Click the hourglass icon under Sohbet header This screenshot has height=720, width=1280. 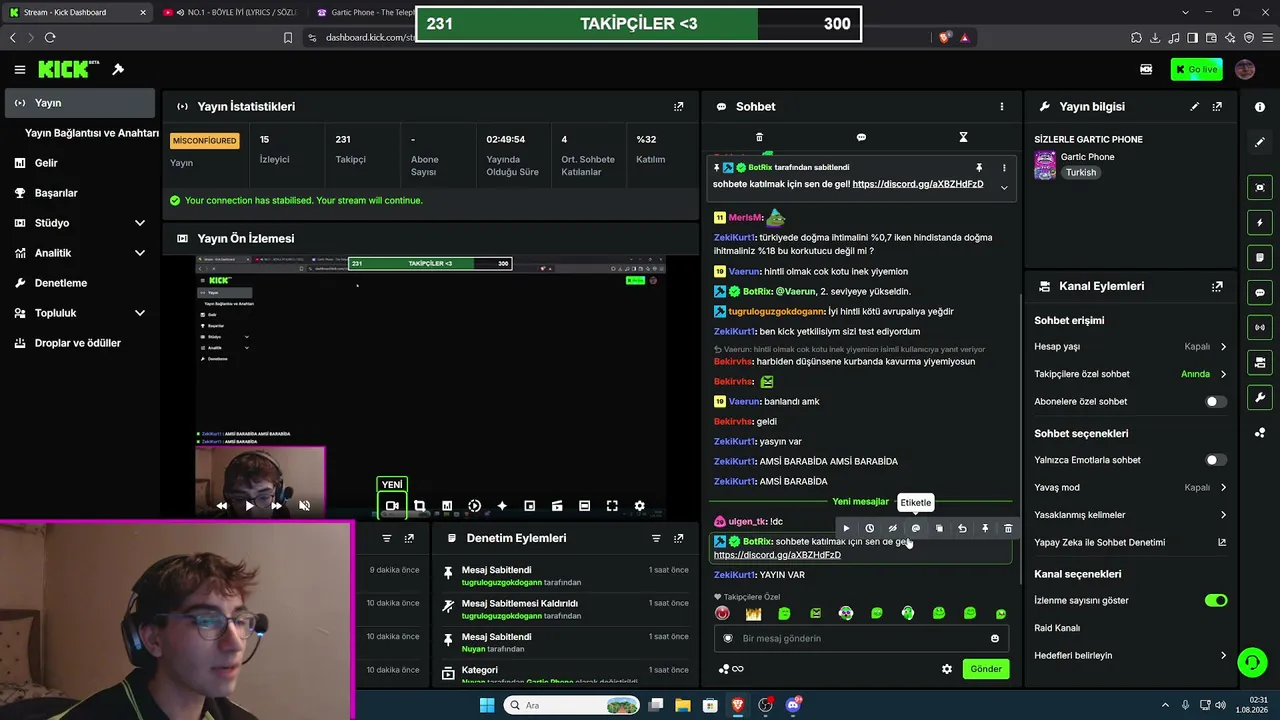point(963,137)
